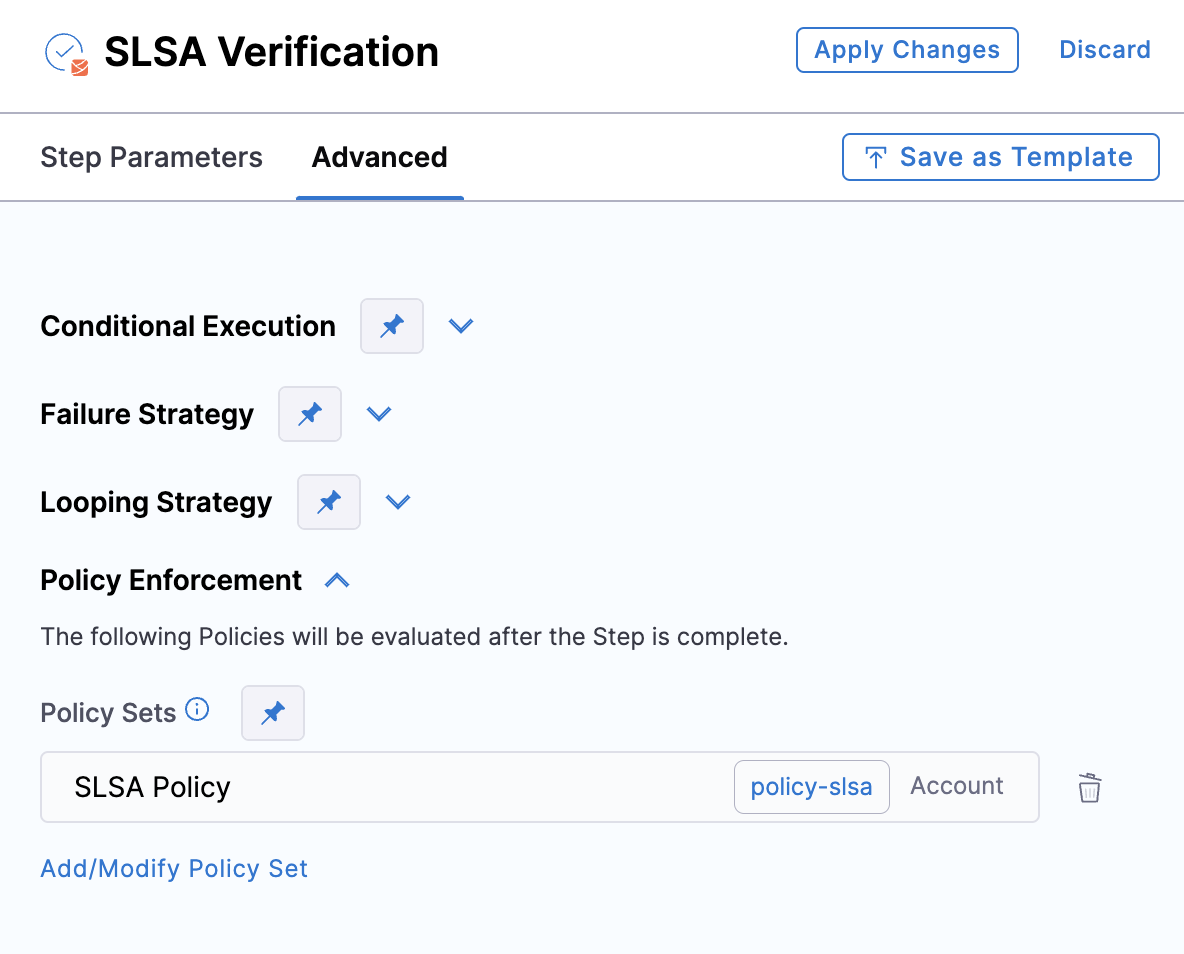Expand the Failure Strategy section
The height and width of the screenshot is (954, 1184).
coord(379,414)
